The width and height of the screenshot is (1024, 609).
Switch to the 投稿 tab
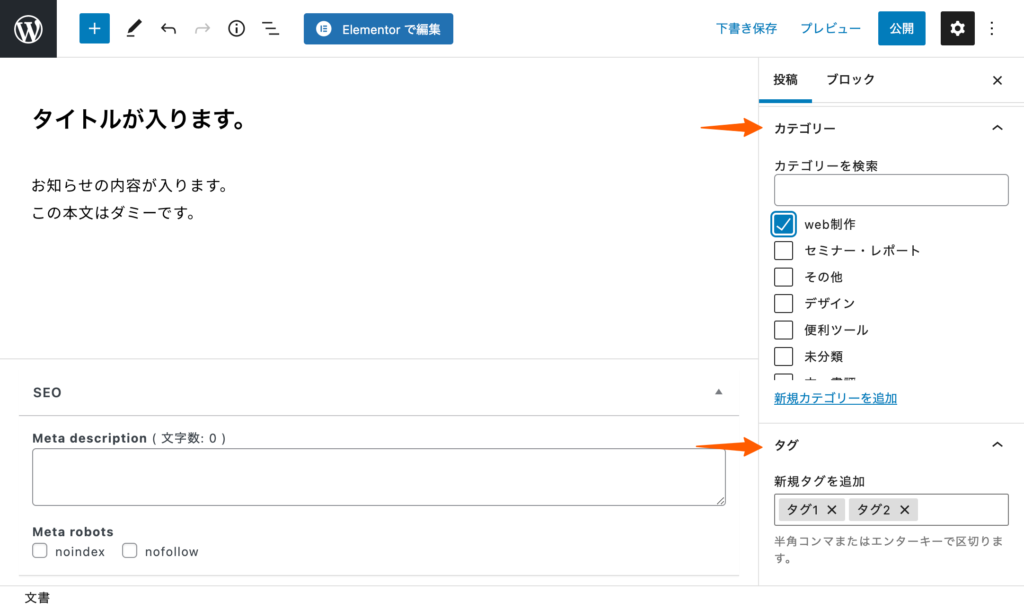pos(785,80)
